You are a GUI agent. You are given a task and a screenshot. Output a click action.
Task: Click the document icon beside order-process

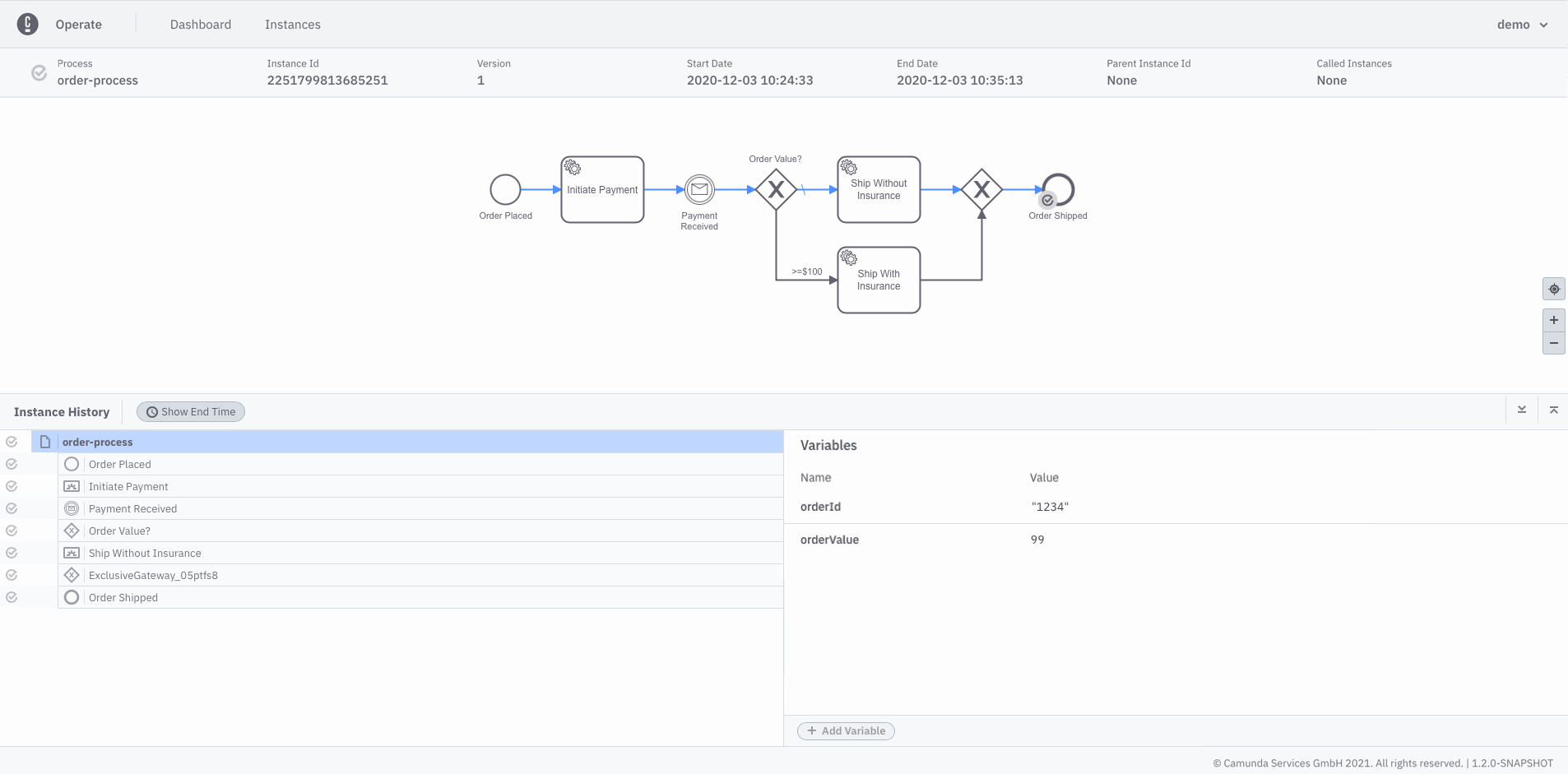[x=44, y=442]
